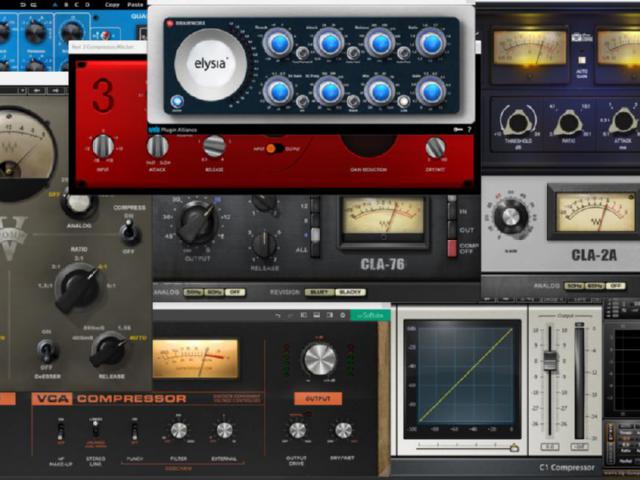Click the Copy button in blue plugin

[x=112, y=5]
